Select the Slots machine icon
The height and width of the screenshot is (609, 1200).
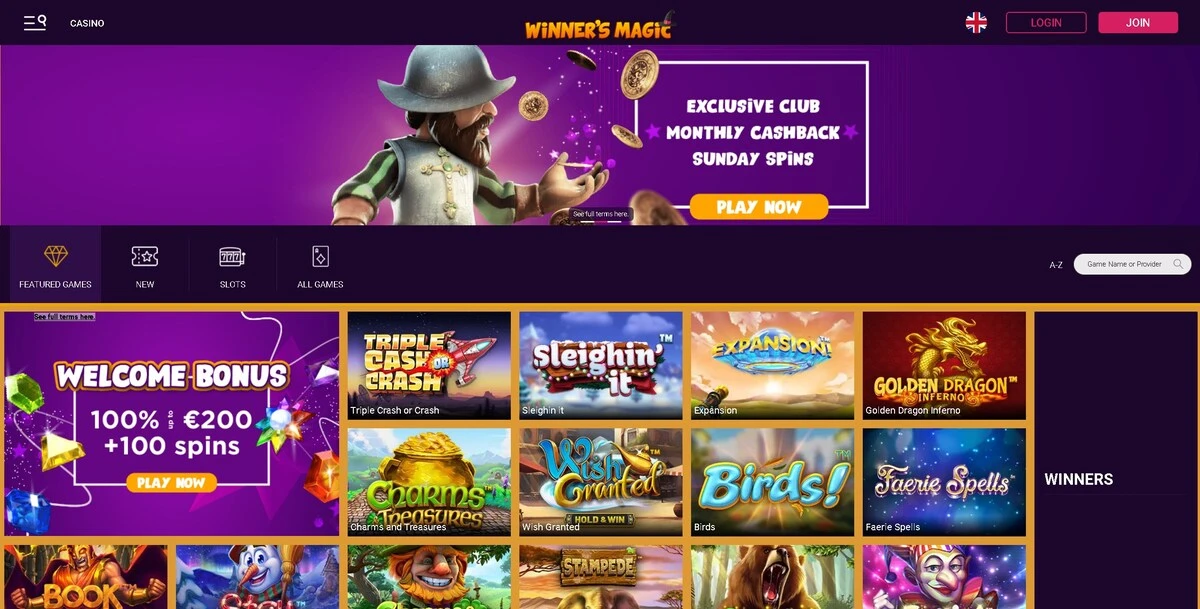coord(233,257)
